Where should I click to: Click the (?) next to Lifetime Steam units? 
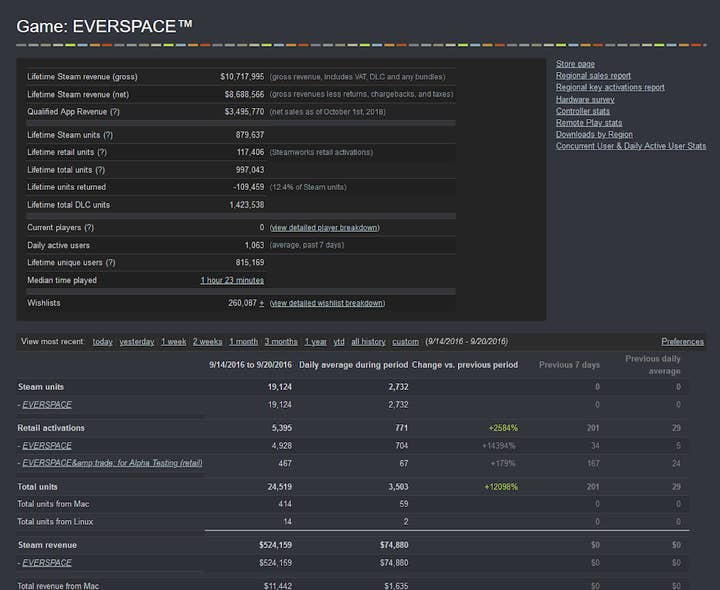[108, 135]
